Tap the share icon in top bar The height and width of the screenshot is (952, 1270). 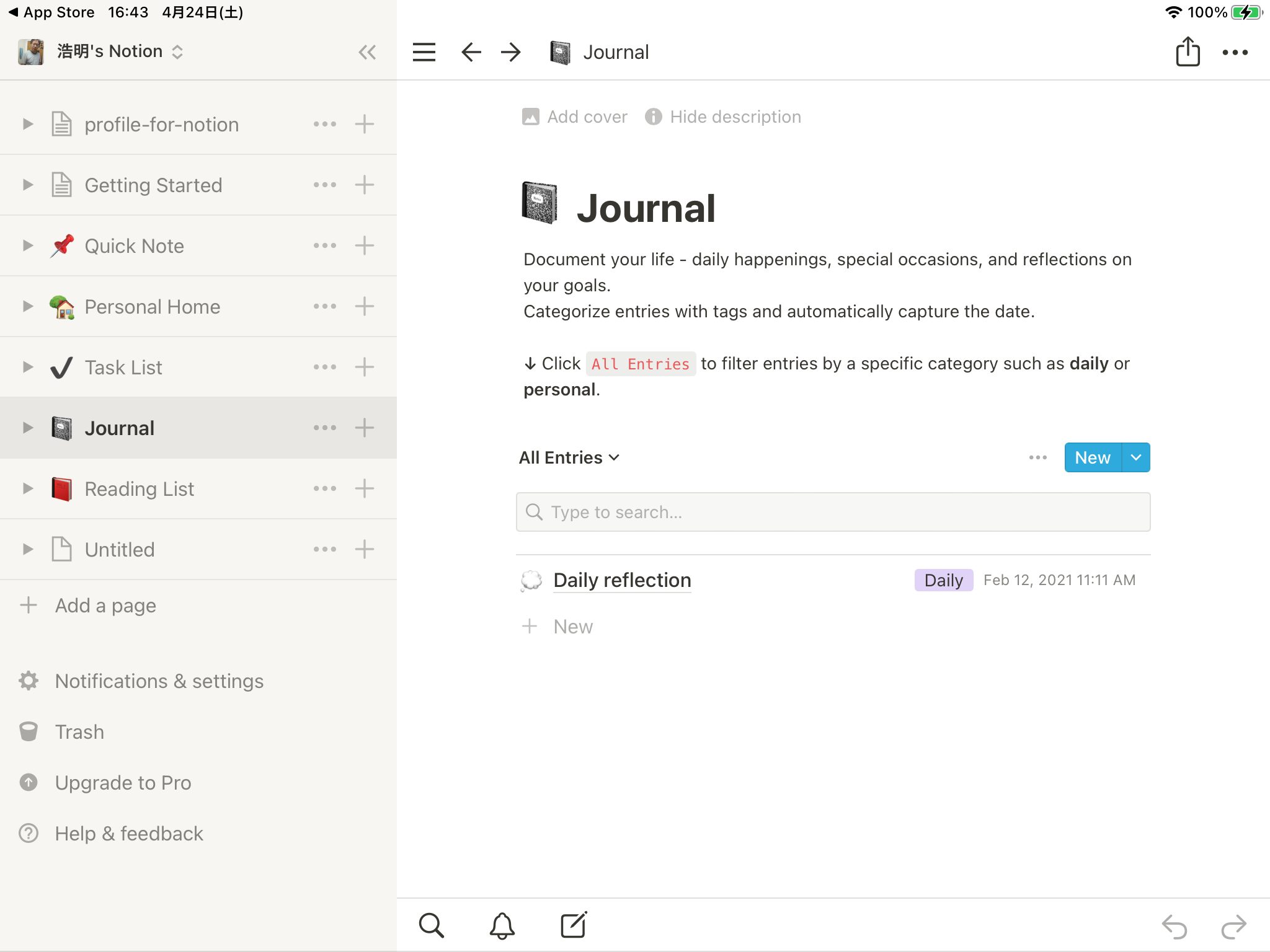pos(1188,51)
